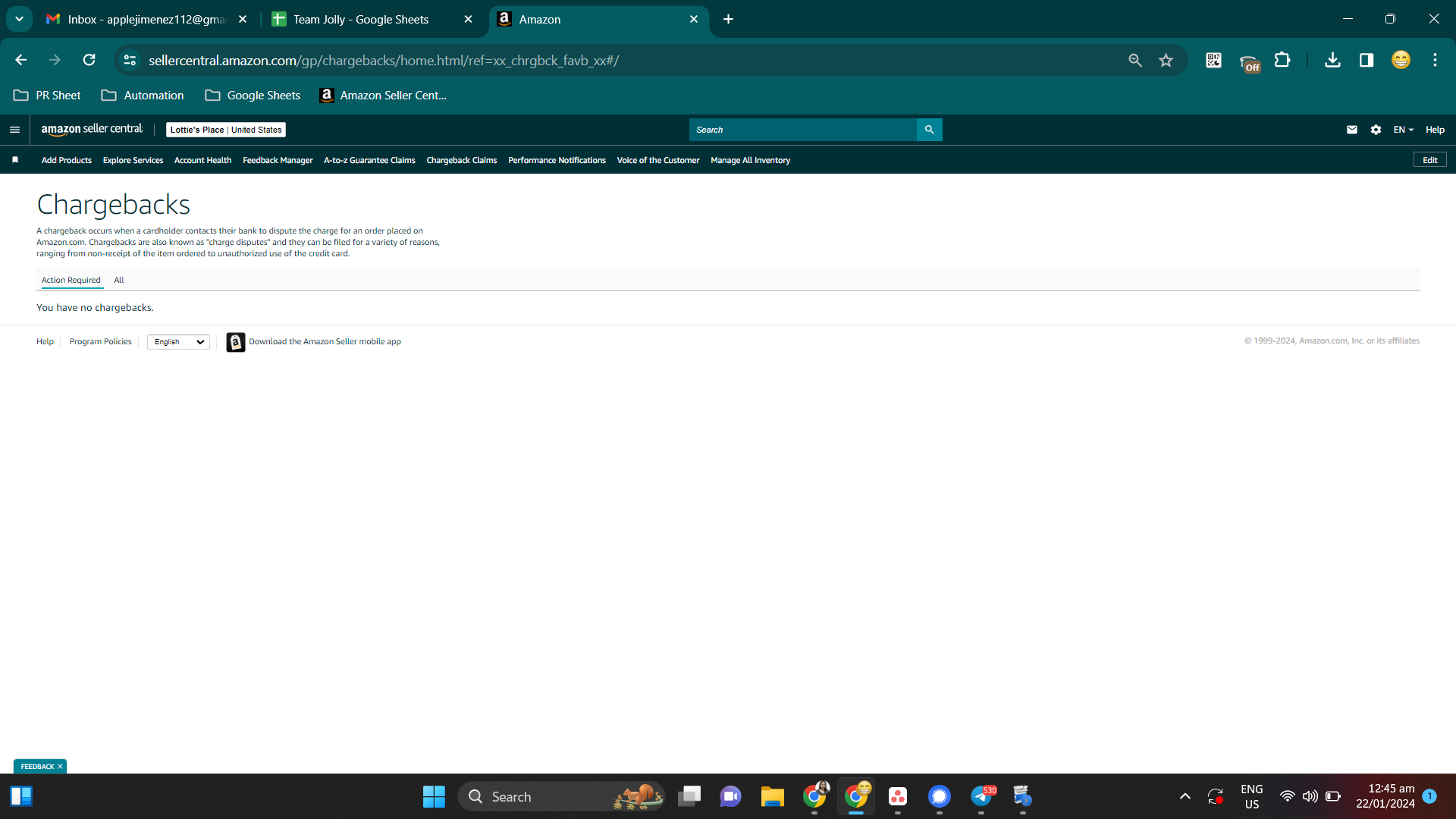Click the extension icon with Off badge
This screenshot has width=1456, height=819.
1249,62
